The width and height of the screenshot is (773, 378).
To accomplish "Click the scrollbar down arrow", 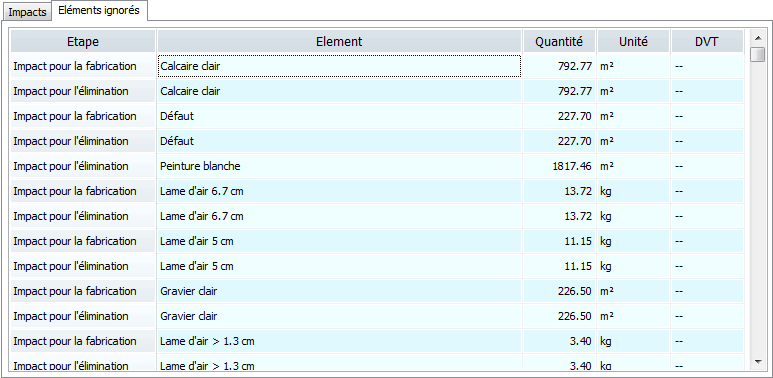I will coord(758,362).
